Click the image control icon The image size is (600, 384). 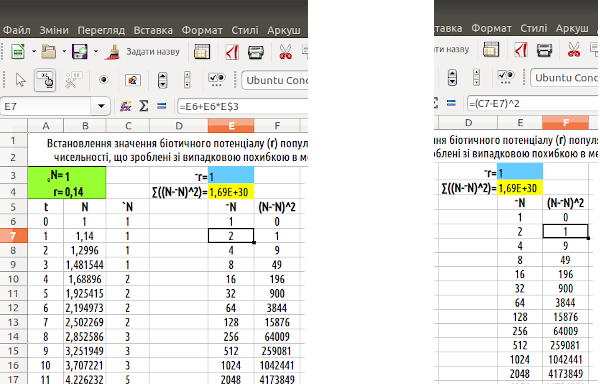133,80
